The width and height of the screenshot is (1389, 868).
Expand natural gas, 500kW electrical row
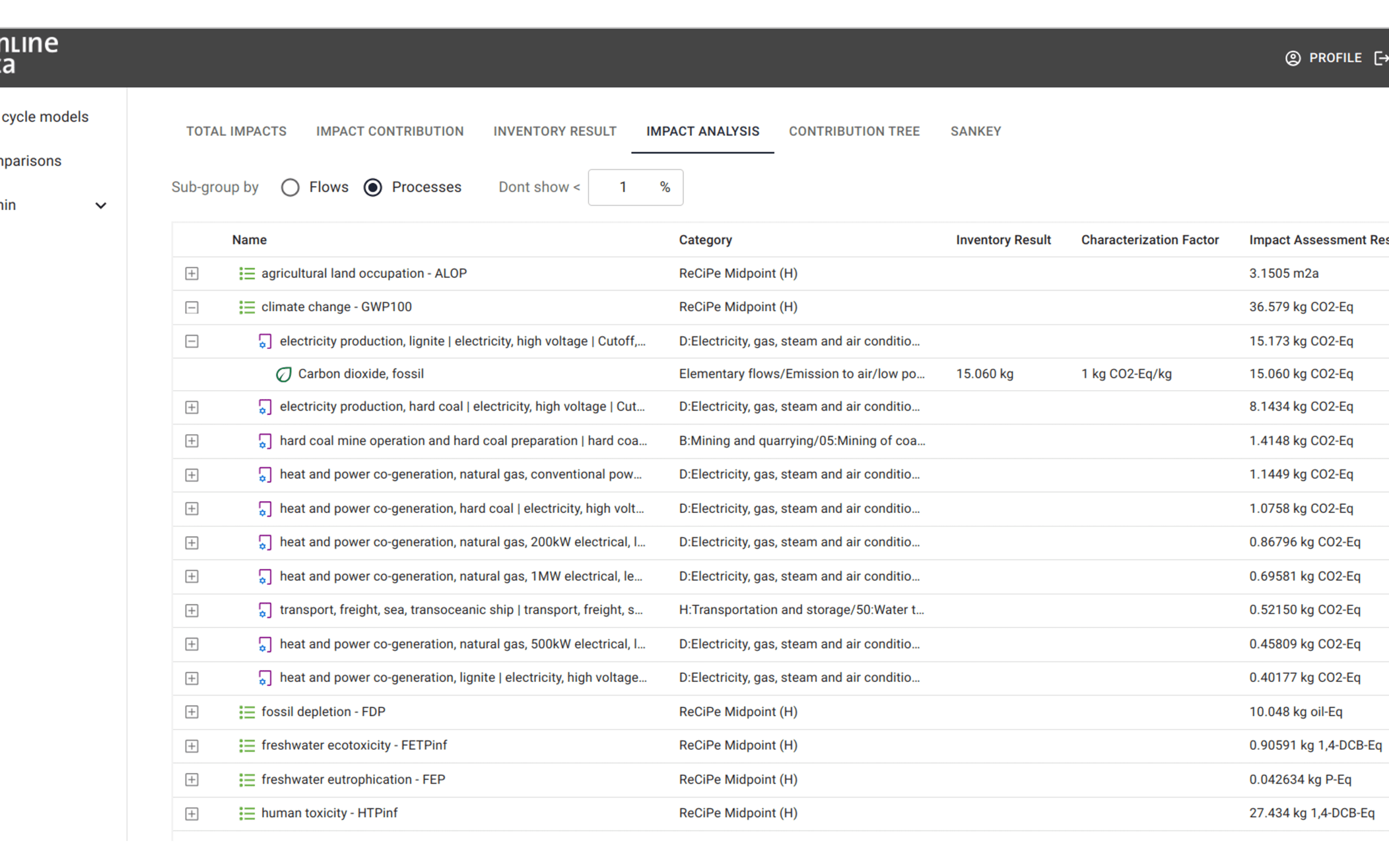point(191,644)
